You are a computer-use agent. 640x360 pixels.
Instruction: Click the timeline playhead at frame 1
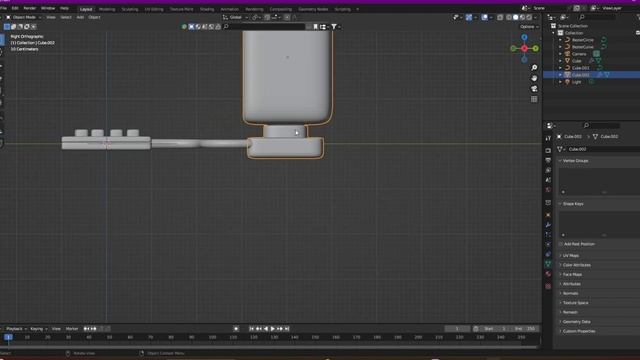click(x=8, y=337)
